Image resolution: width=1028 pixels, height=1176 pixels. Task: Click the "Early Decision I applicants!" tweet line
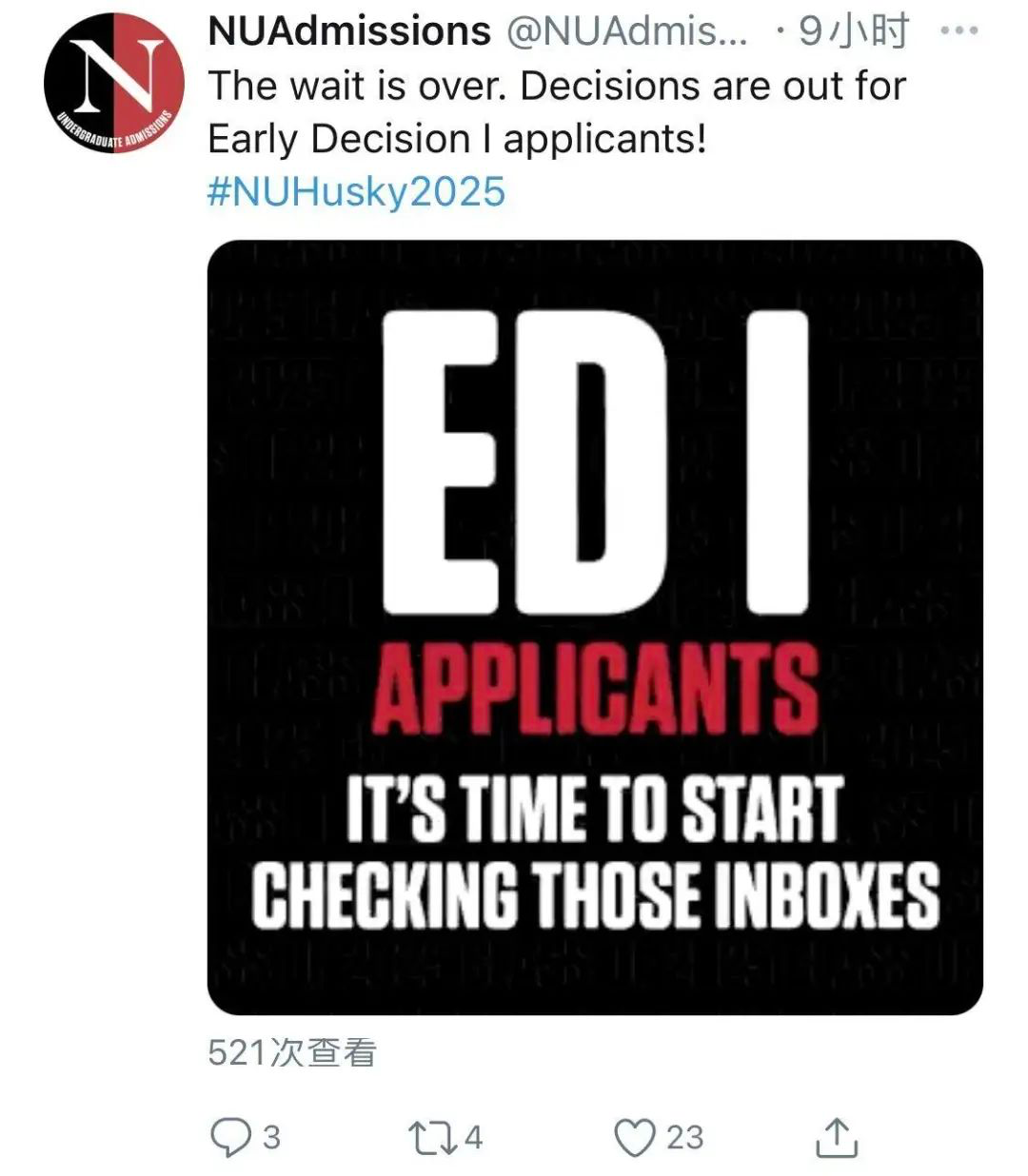[x=457, y=139]
